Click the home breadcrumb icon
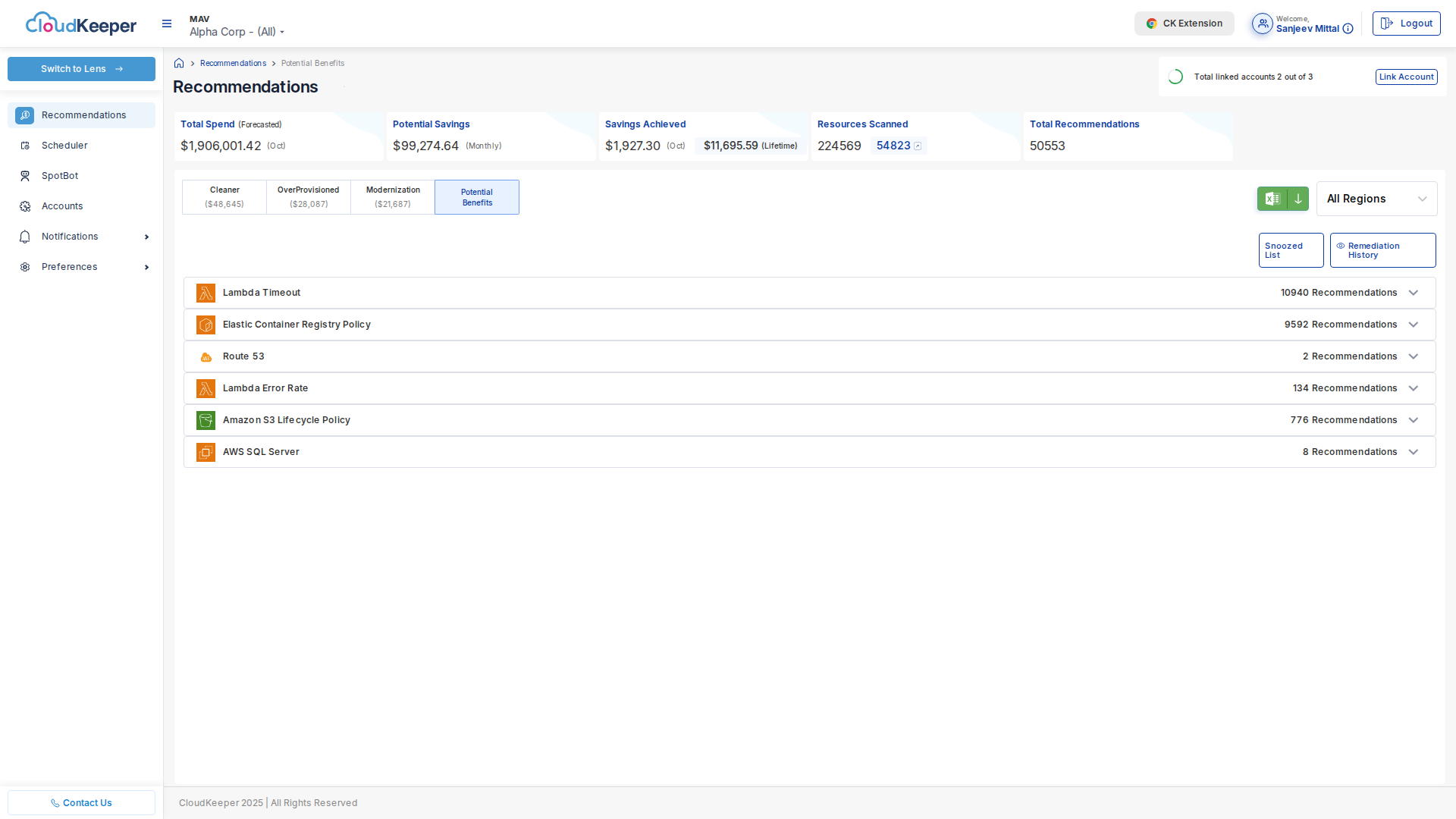This screenshot has height=819, width=1456. click(179, 64)
